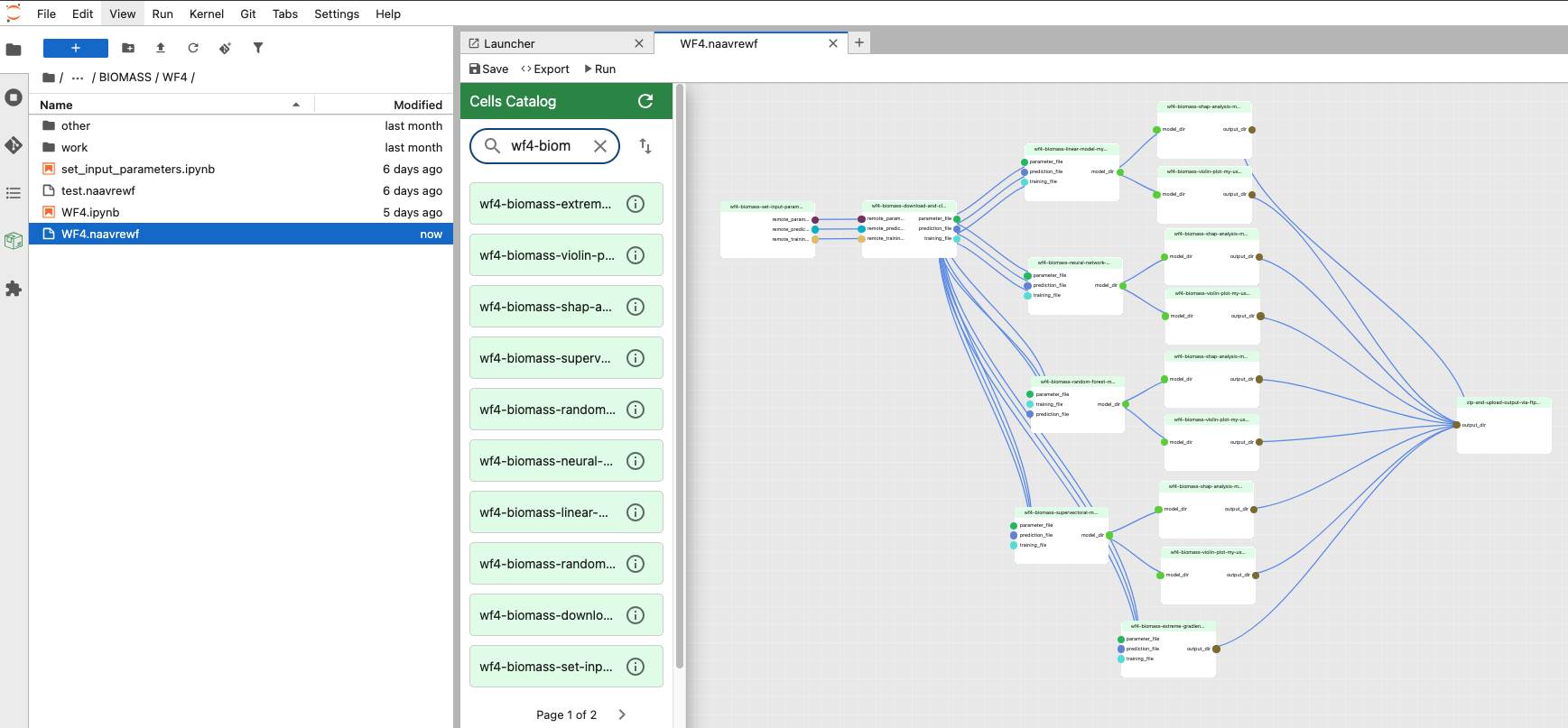Toggle the file filter funnel icon
The width and height of the screenshot is (1568, 728).
[258, 48]
